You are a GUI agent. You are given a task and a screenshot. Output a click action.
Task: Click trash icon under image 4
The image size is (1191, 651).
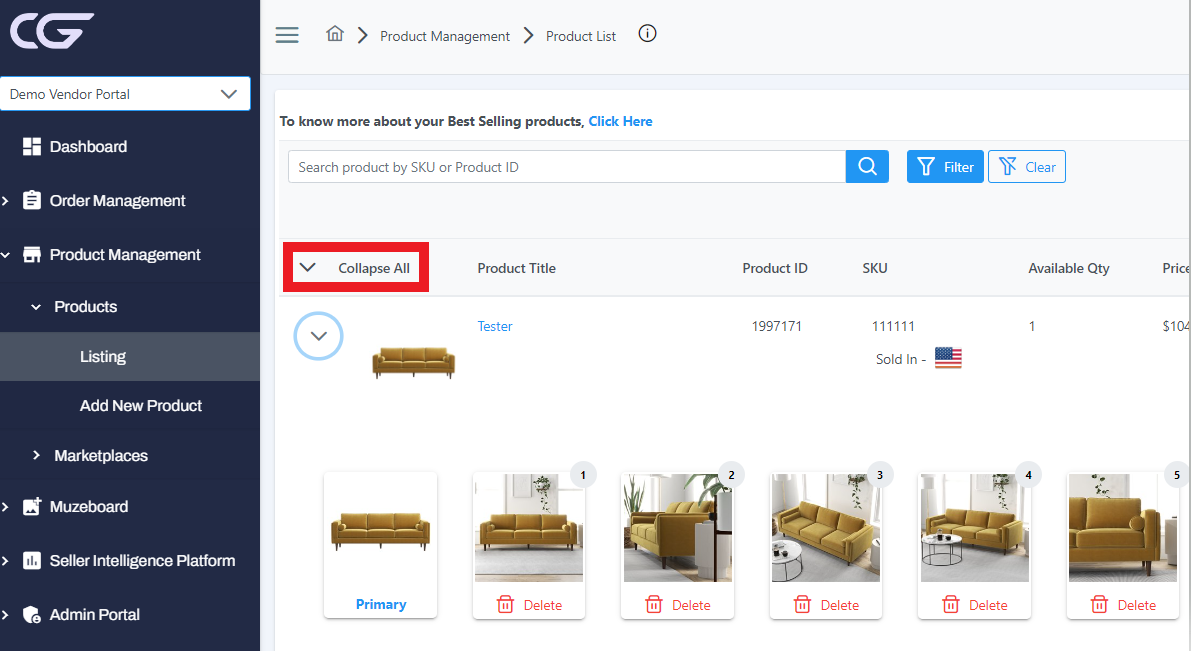click(x=951, y=605)
